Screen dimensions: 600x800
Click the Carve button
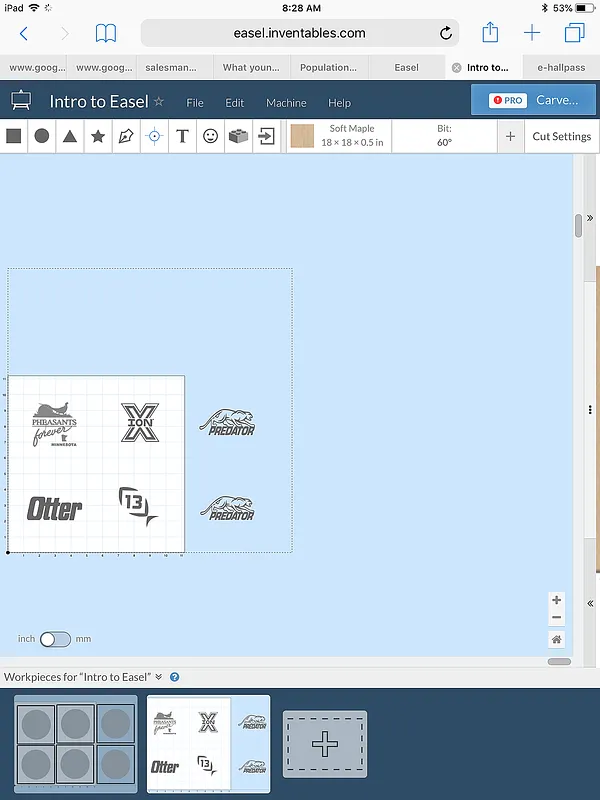tap(533, 100)
